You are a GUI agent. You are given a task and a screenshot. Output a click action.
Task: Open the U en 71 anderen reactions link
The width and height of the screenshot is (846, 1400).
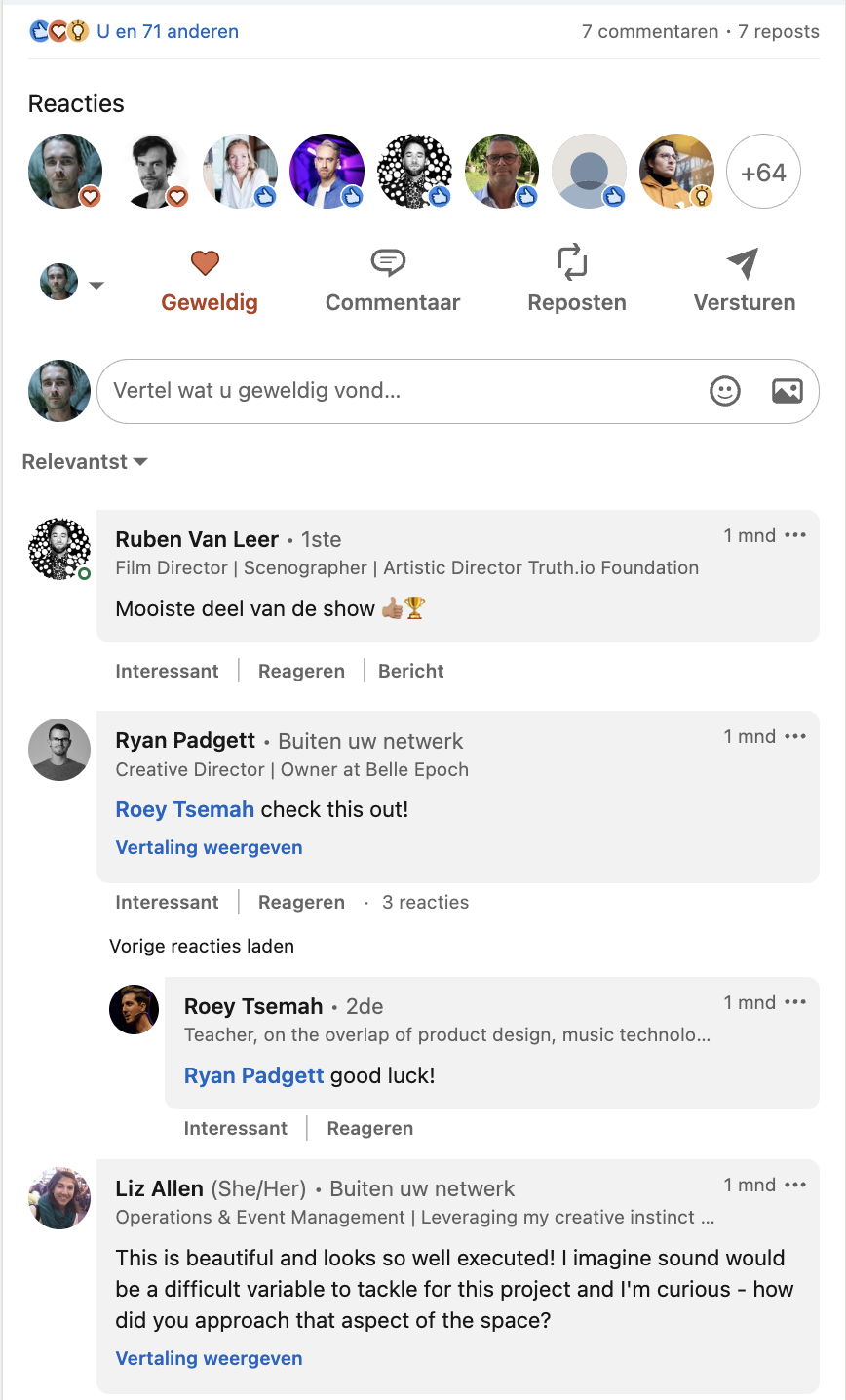tap(168, 31)
